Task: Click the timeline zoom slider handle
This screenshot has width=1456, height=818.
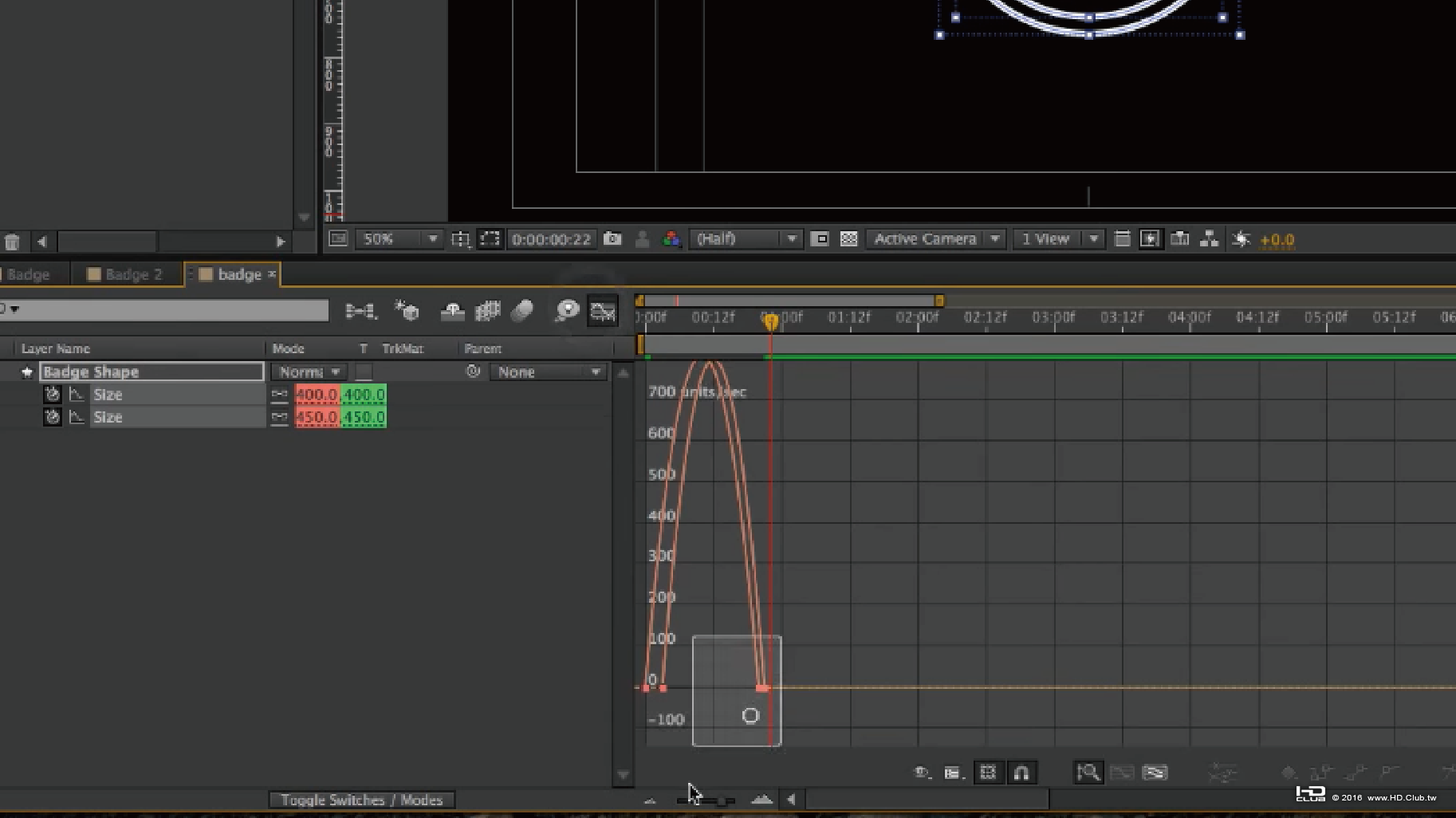Action: coord(720,800)
